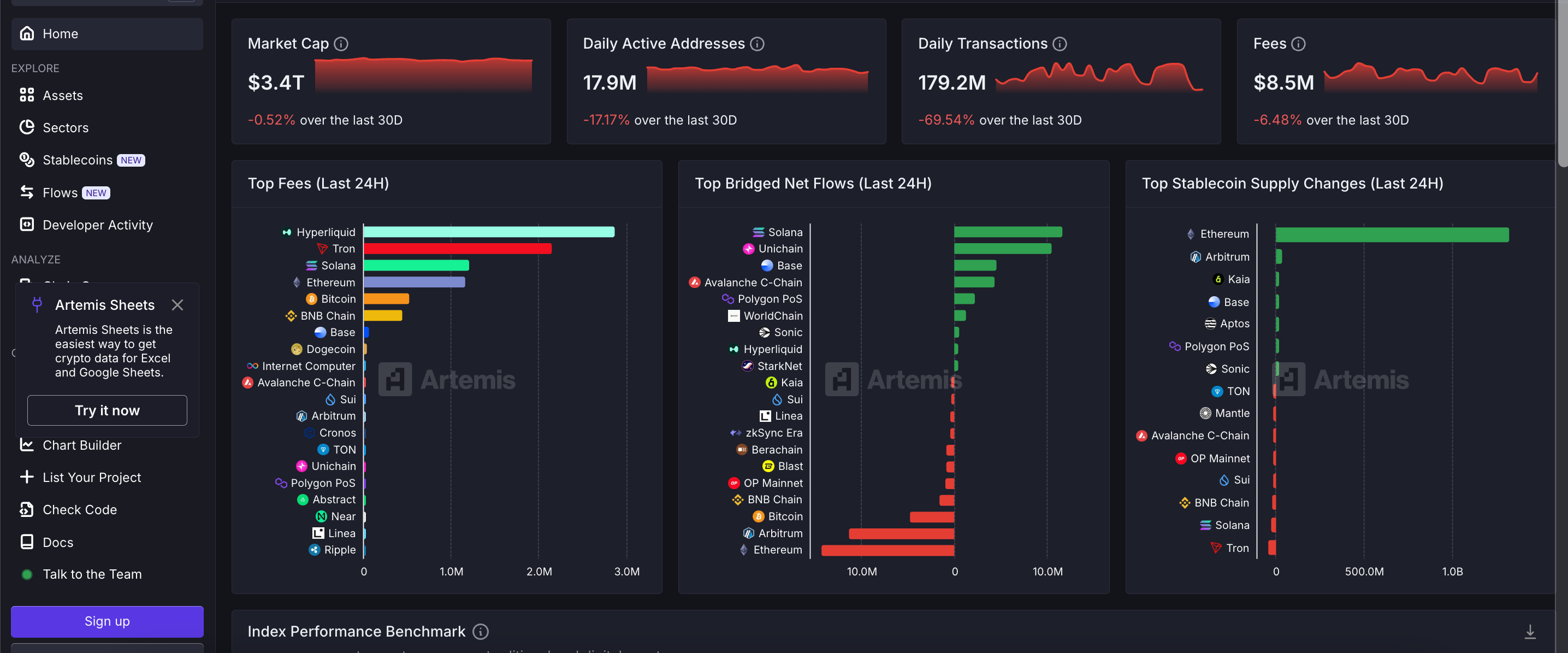1568x653 pixels.
Task: Click Talk to the Team
Action: click(92, 574)
